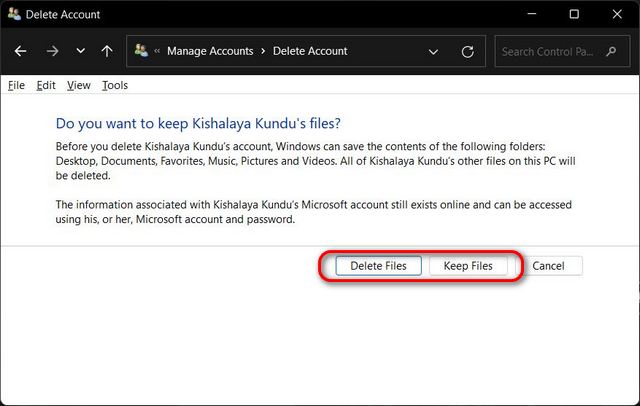640x406 pixels.
Task: Expand the arrow after Manage Accounts breadcrumb
Action: coord(263,51)
